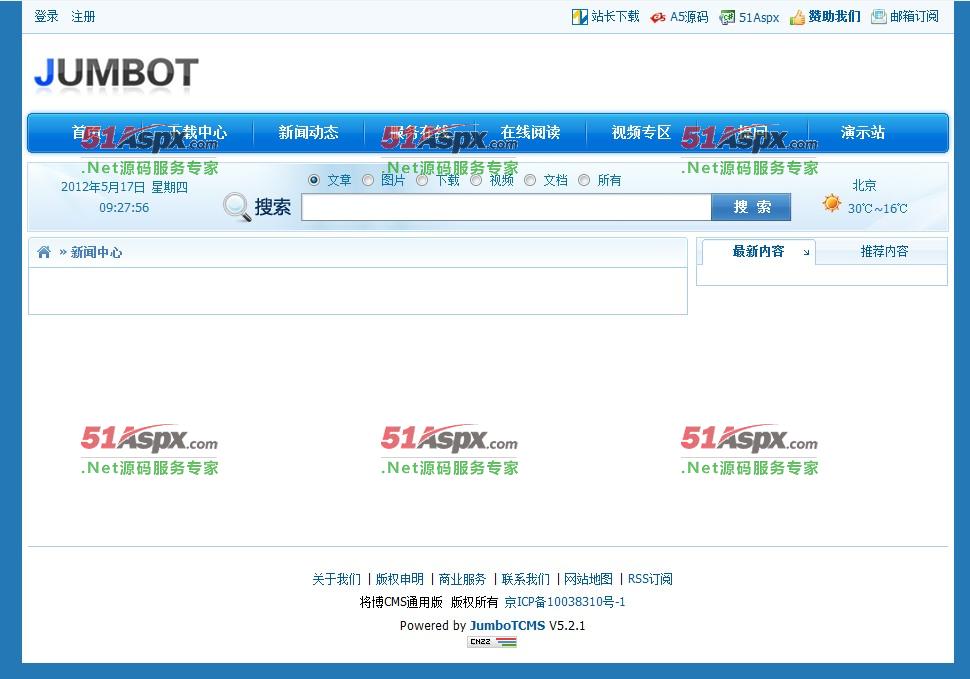The image size is (970, 679).
Task: Click the clock time 09:27:56
Action: pos(124,208)
